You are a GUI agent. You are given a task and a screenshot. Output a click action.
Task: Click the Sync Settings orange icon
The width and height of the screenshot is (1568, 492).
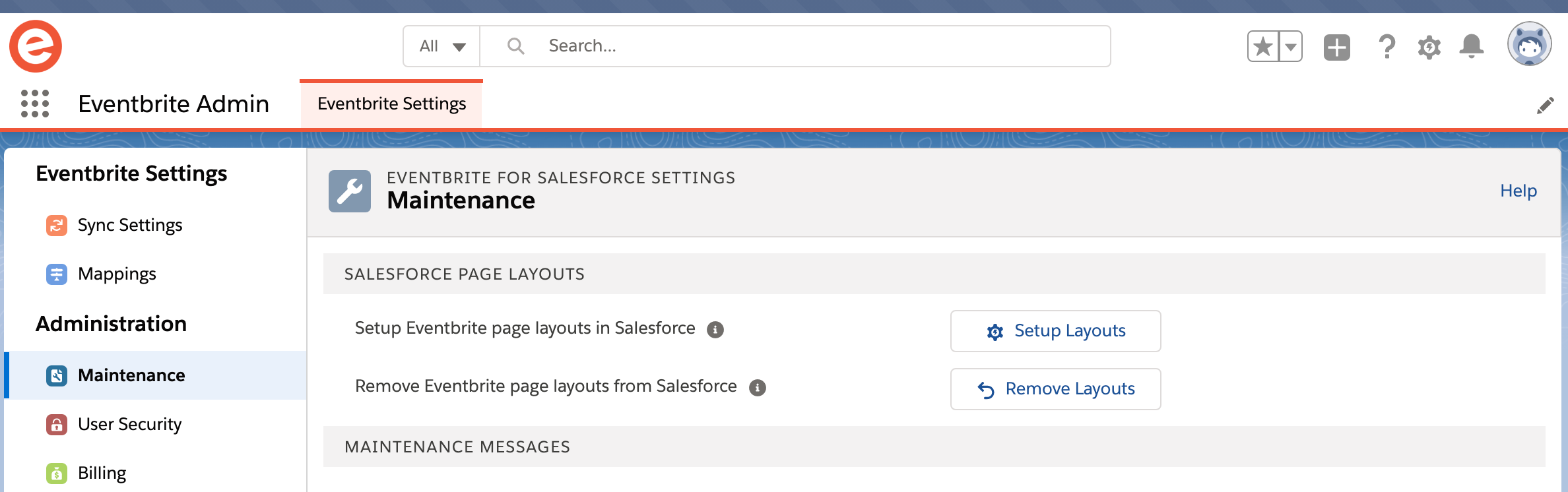pos(57,226)
